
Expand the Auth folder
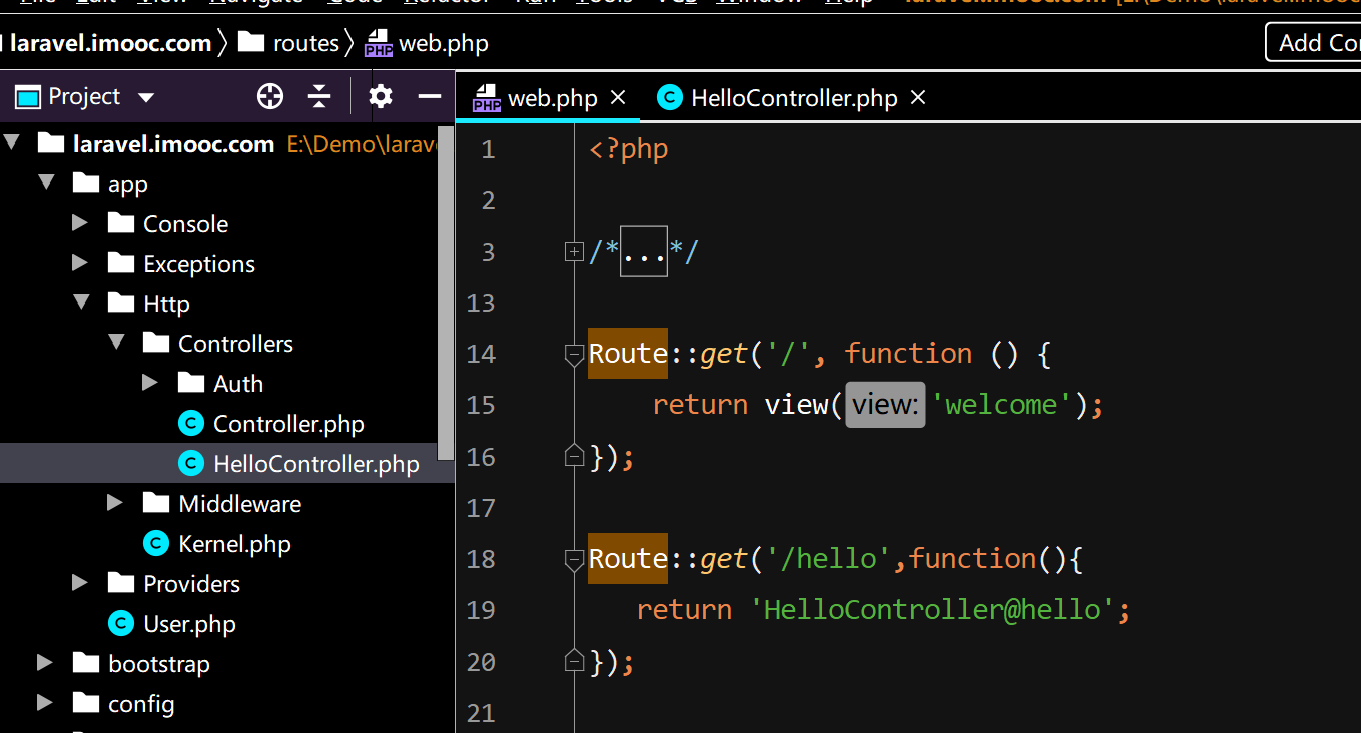pos(150,383)
